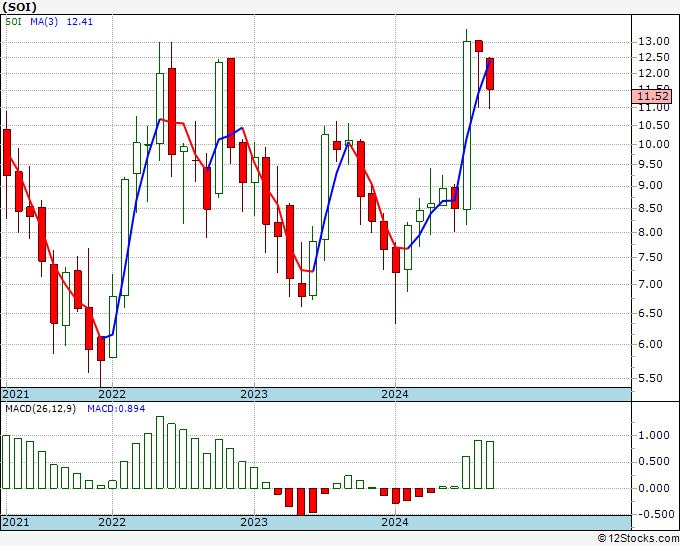The image size is (680, 546).
Task: Click the 2021 label on MACD time axis
Action: click(x=16, y=522)
